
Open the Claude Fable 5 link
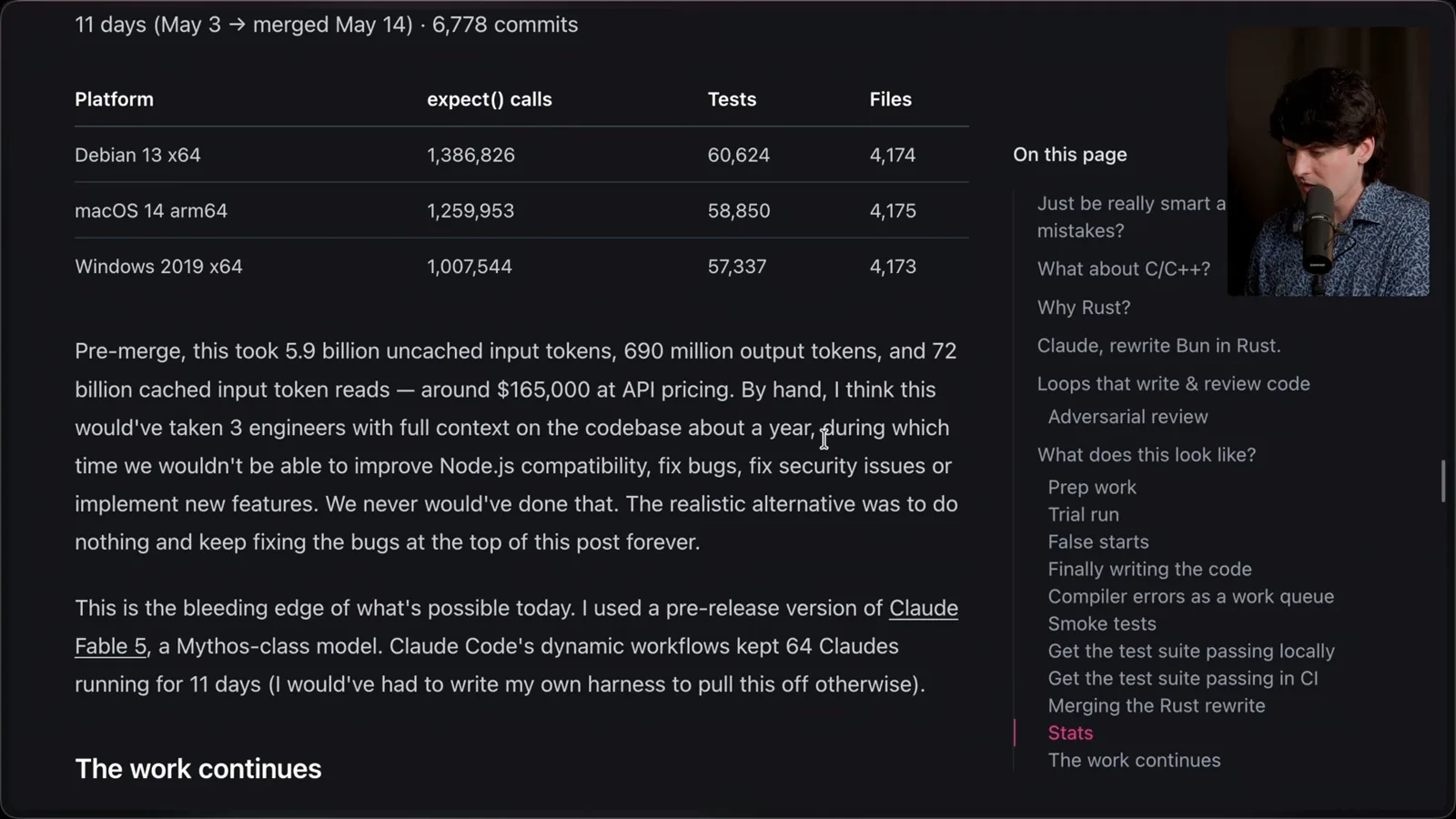(x=923, y=608)
